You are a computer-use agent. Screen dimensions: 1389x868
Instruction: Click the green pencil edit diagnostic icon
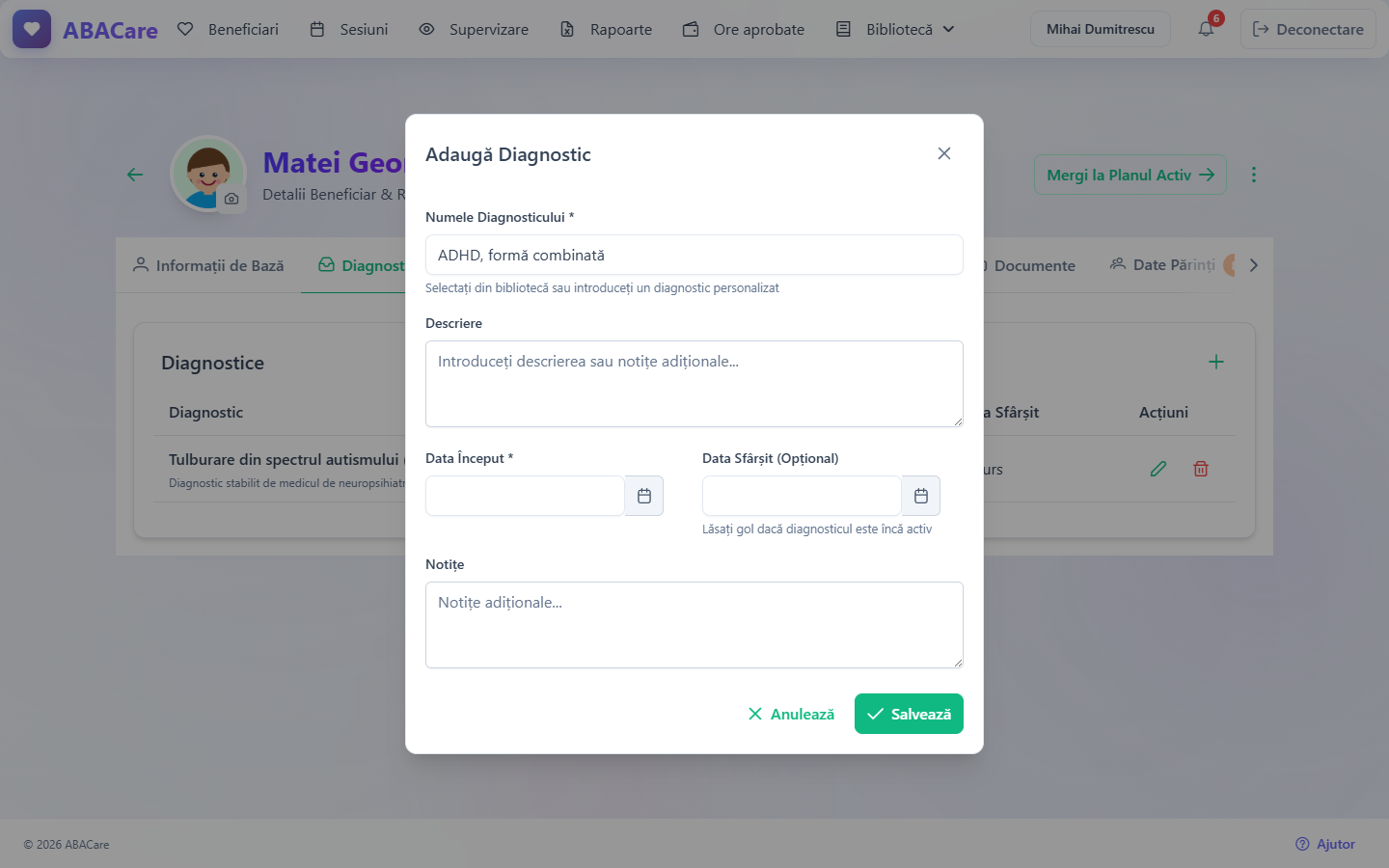(x=1158, y=469)
